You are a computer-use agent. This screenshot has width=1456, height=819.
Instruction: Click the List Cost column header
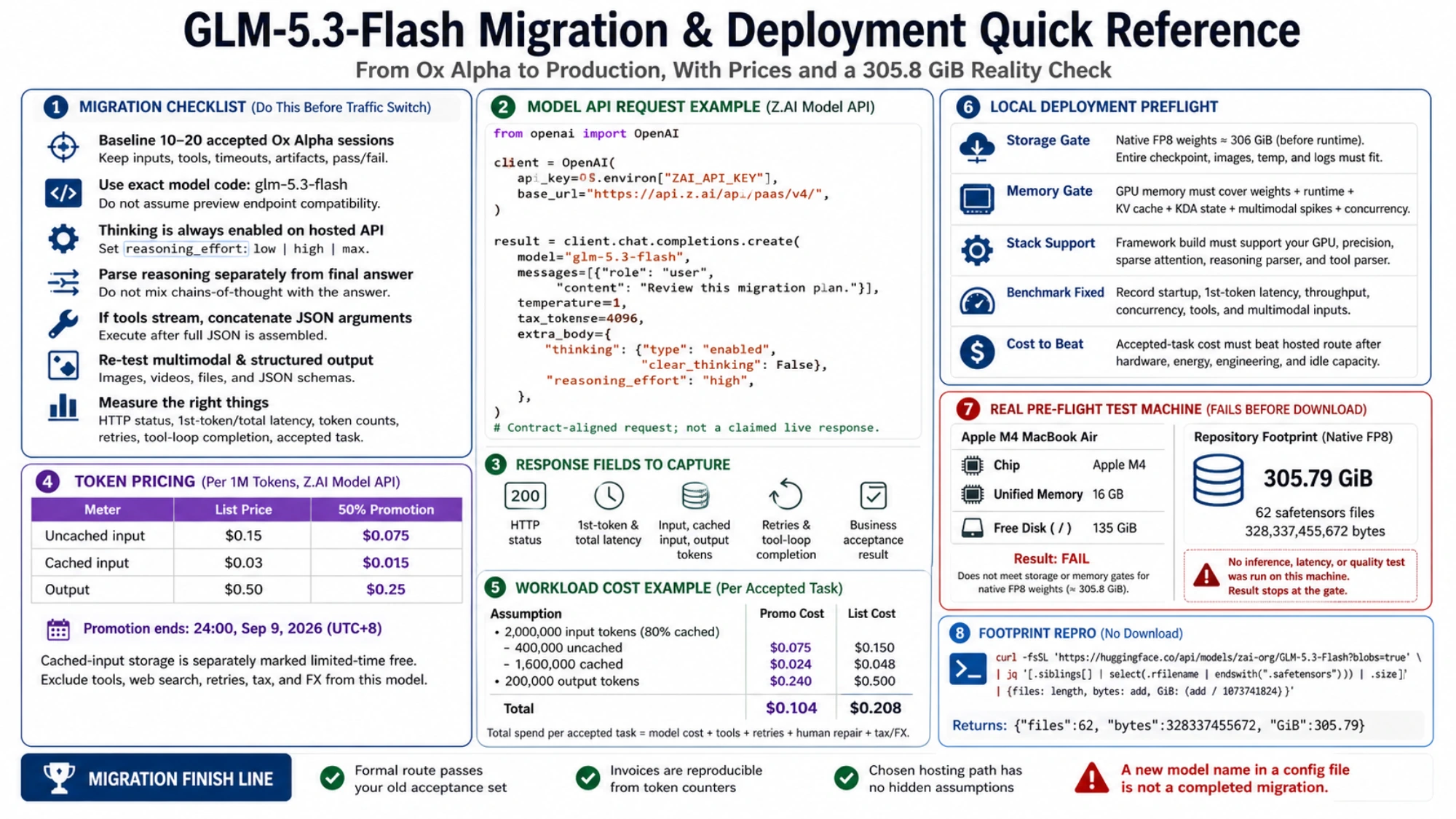(871, 614)
